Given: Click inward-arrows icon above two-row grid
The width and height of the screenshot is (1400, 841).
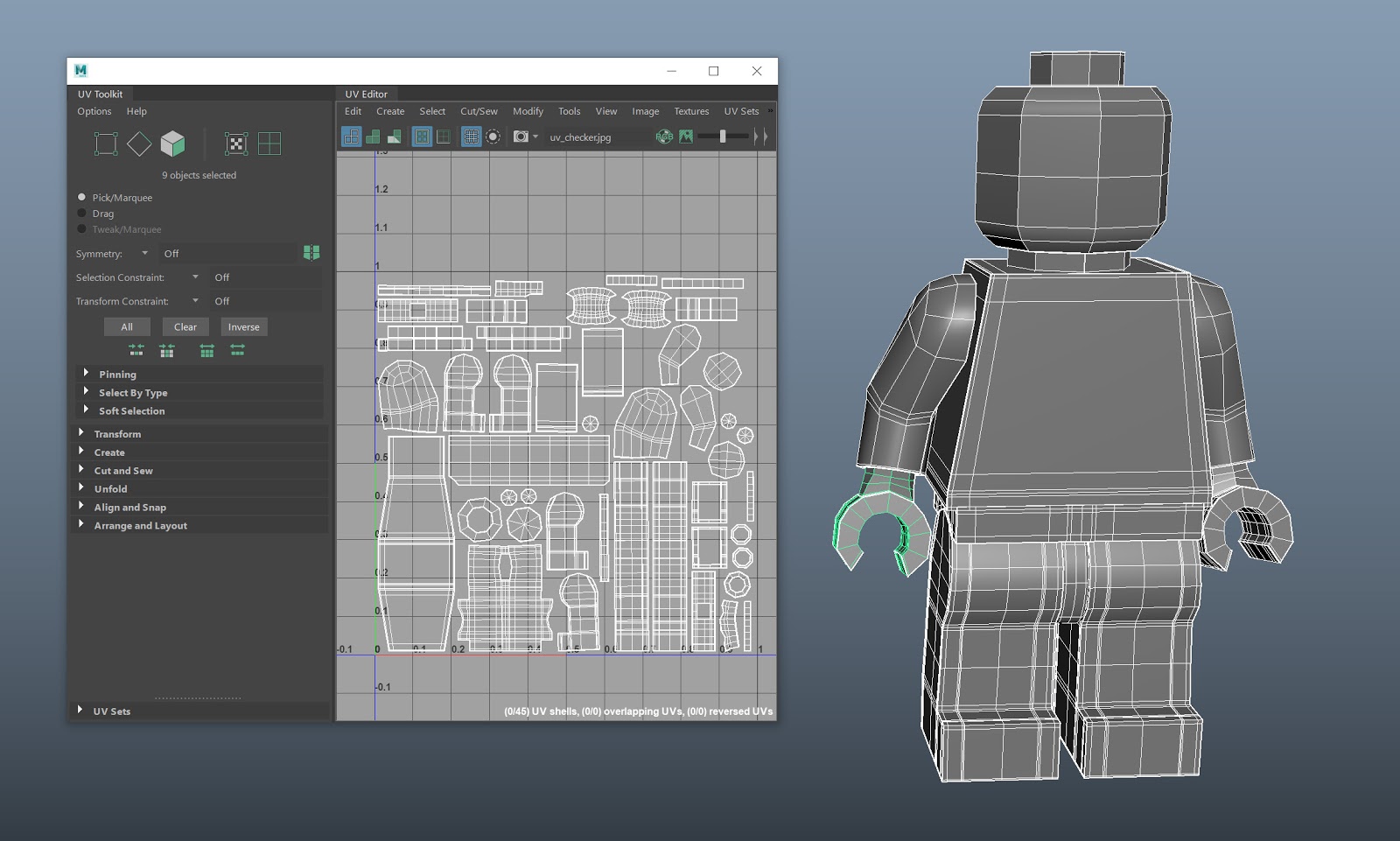Looking at the screenshot, I should (x=167, y=350).
